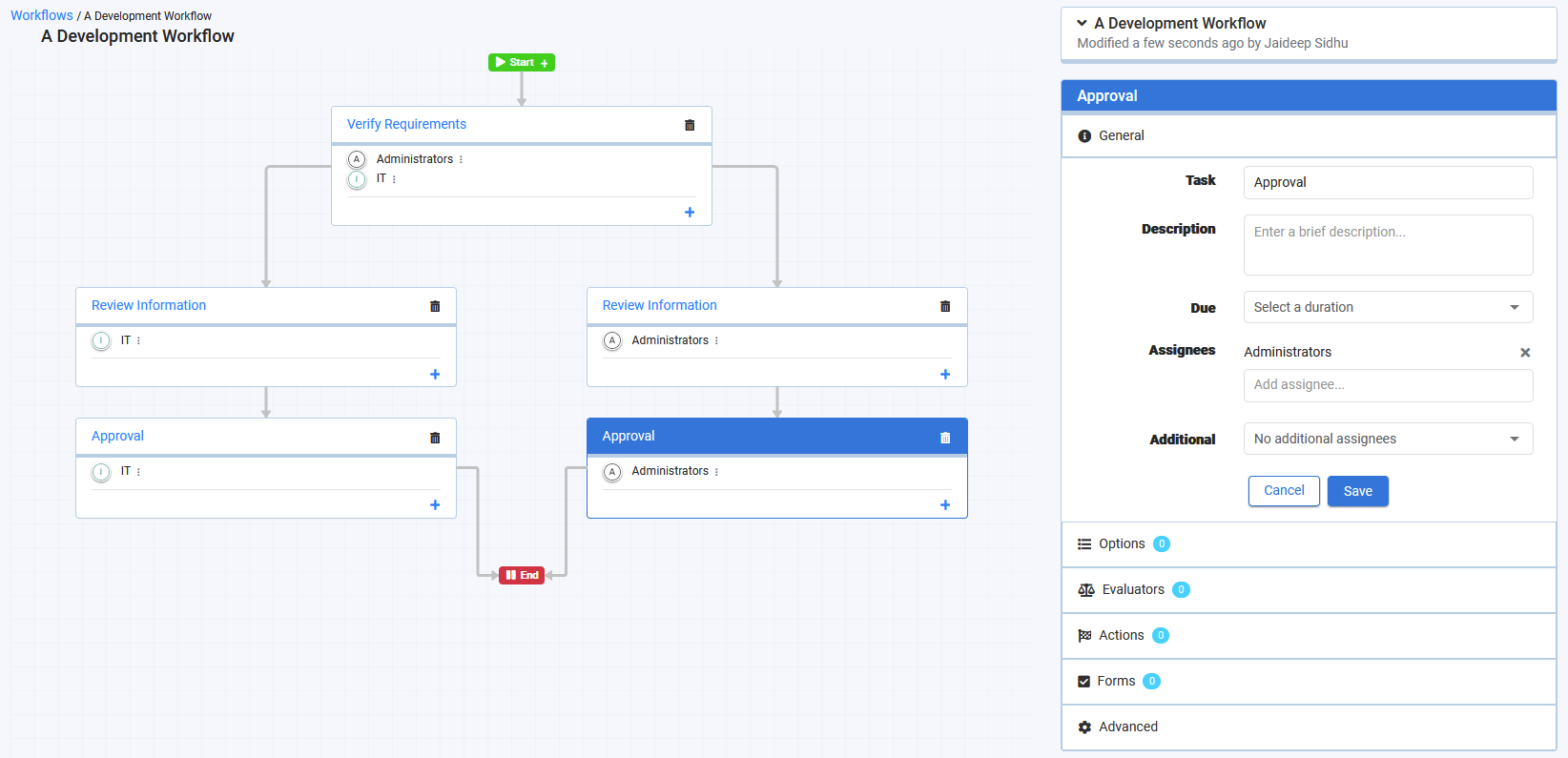Open the Verify Requirements task
The image size is (1568, 758).
coord(406,124)
